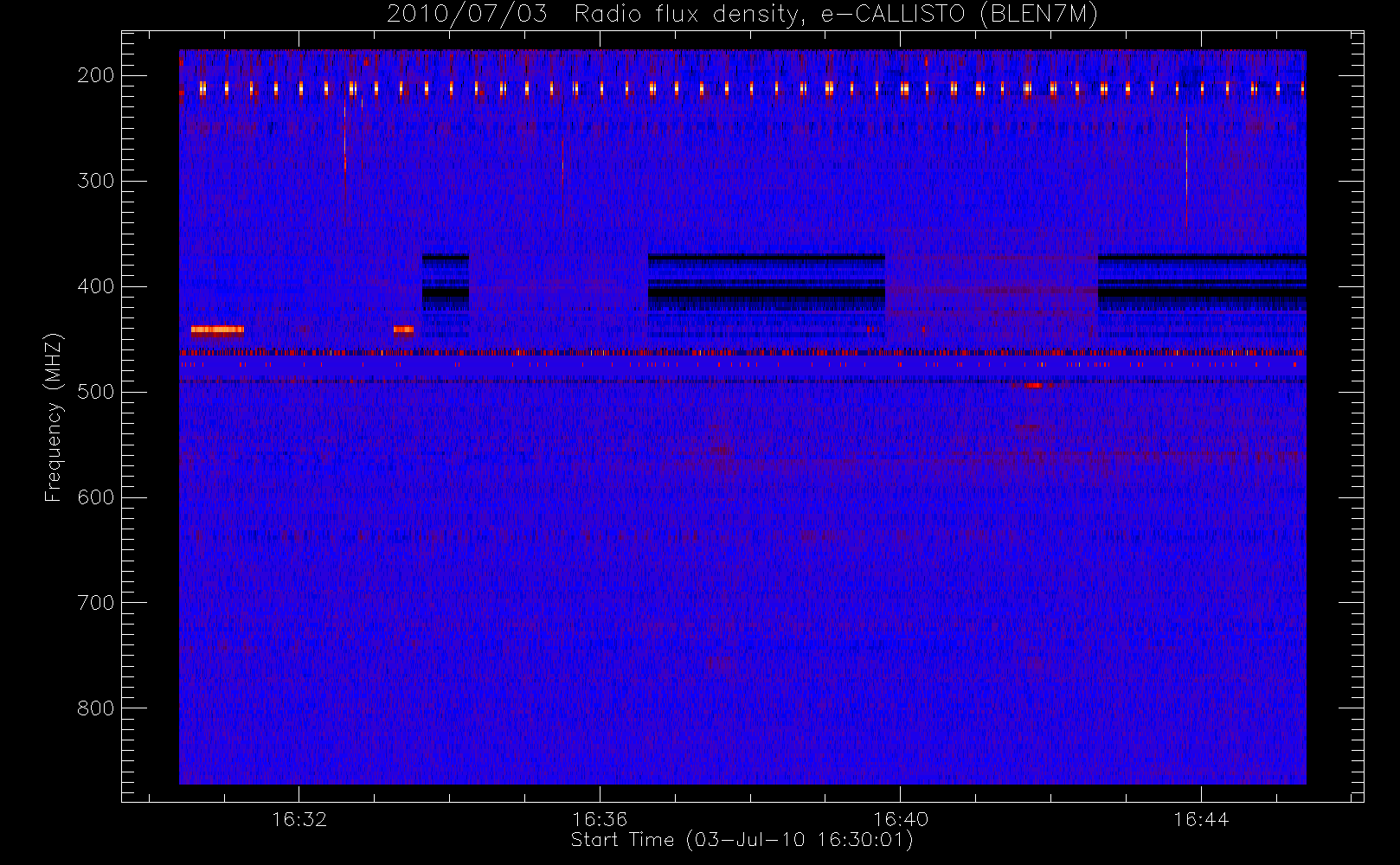Click the plot title "2010/07/03 Radio flux density, e-CALLISTO (BLEN7M)"
The width and height of the screenshot is (1400, 865).
(x=742, y=14)
